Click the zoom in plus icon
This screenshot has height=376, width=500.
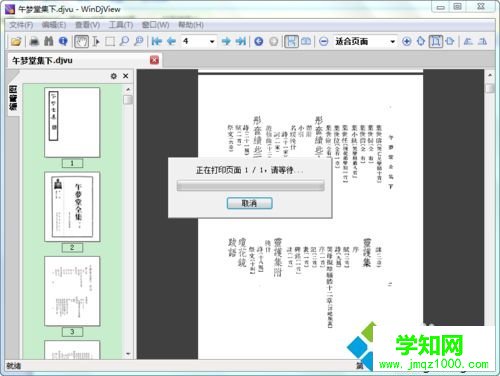(x=406, y=41)
